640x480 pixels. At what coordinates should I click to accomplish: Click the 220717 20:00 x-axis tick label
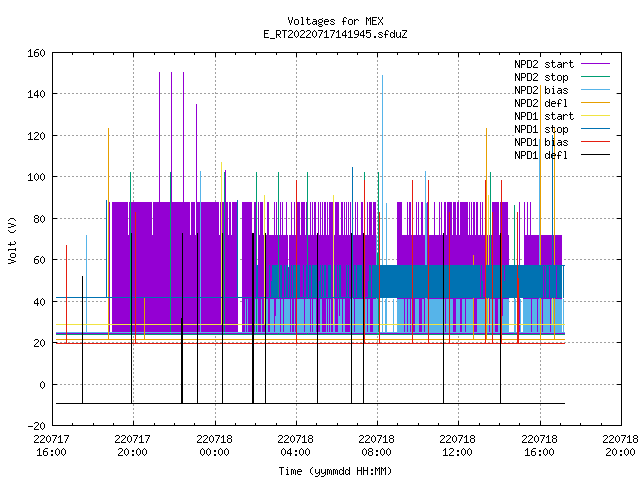point(132,446)
